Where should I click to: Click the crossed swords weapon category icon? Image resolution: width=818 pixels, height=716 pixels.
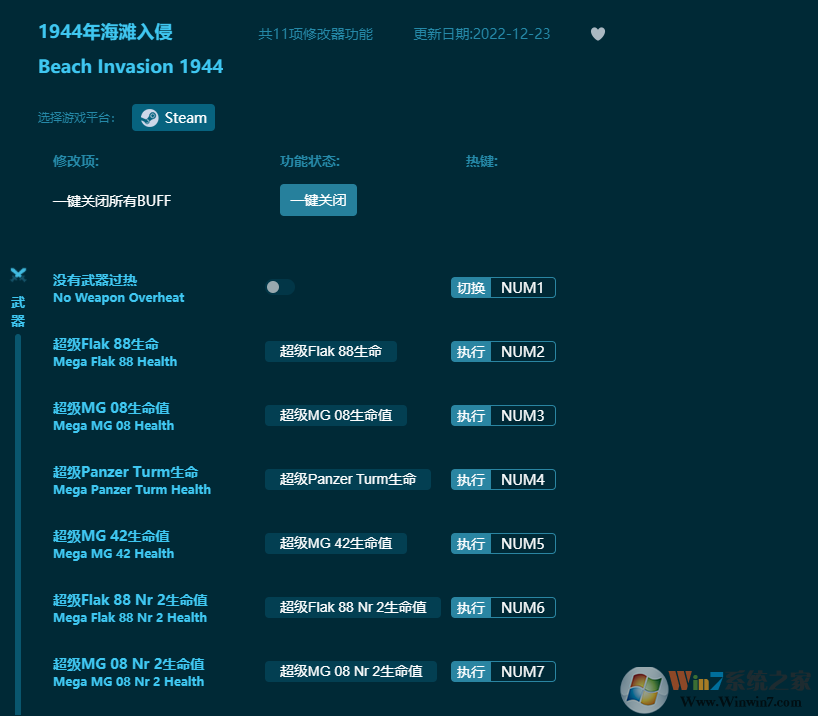coord(18,275)
